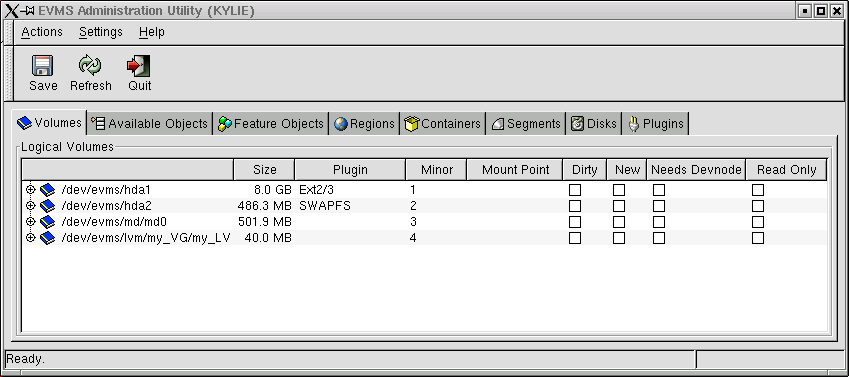The height and width of the screenshot is (377, 849).
Task: Click the Ext2/3 plugin cell
Action: 317,190
